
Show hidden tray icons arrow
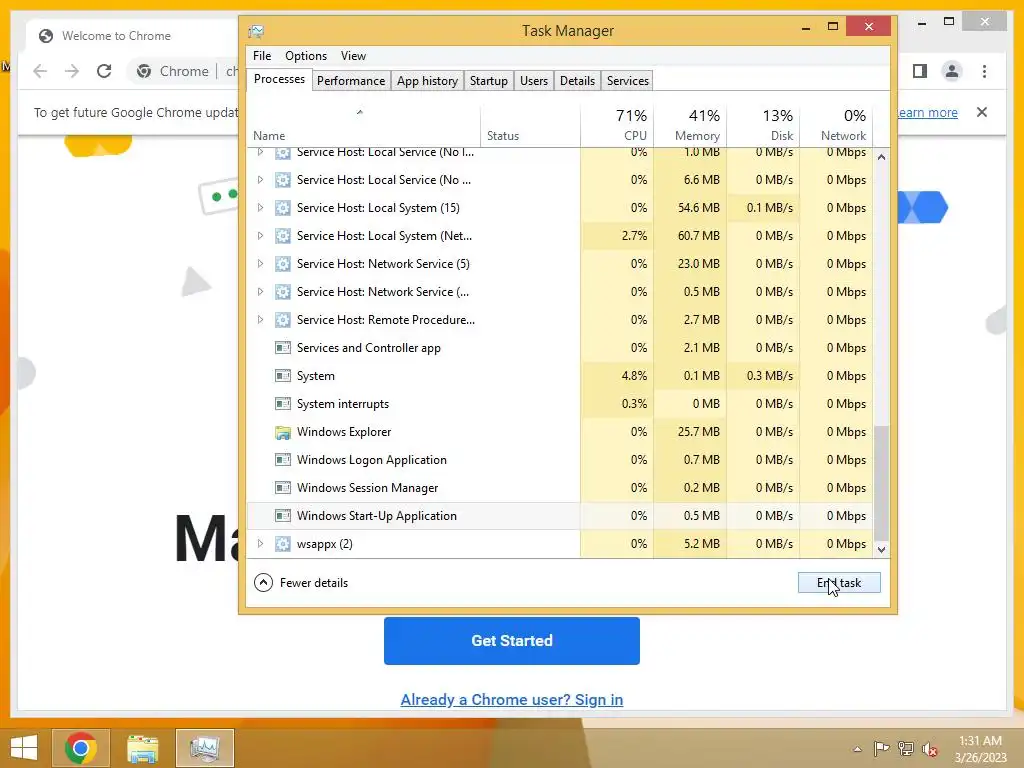(857, 749)
